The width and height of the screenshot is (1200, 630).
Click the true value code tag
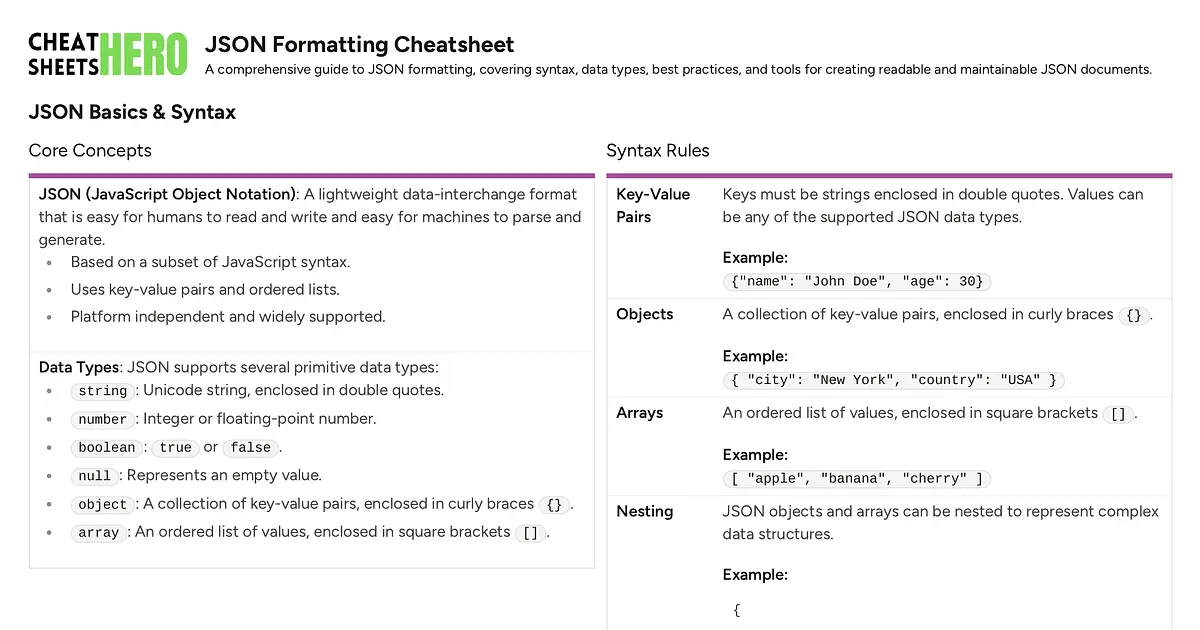175,447
